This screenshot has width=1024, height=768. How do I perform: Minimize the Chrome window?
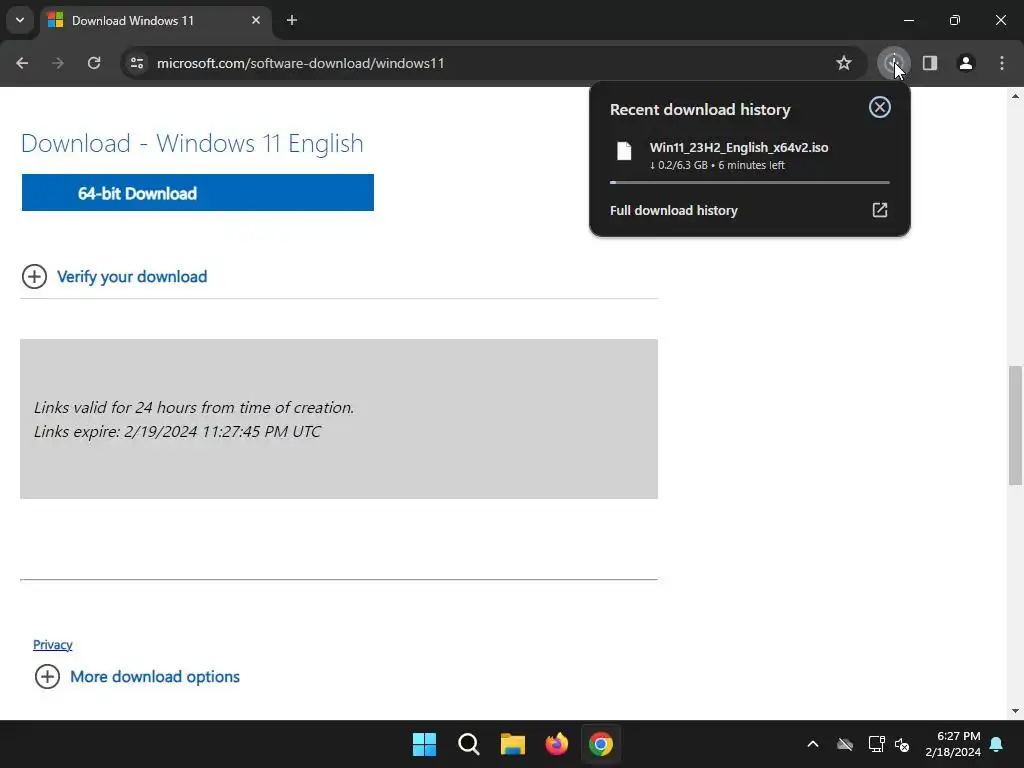908,20
